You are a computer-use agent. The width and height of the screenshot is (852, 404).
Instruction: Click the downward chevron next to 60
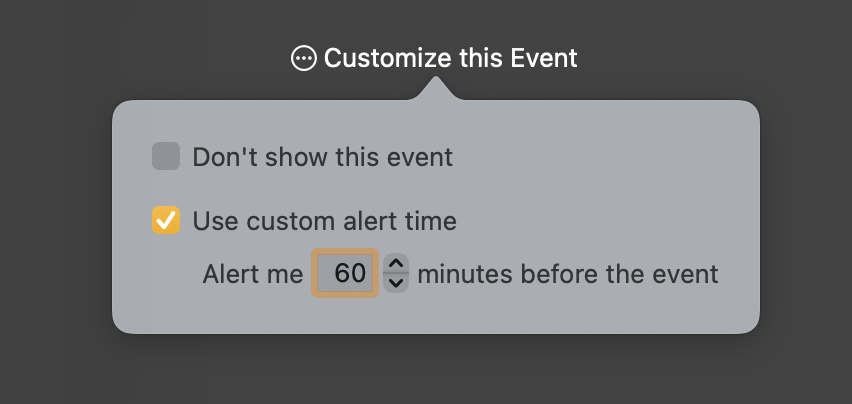pyautogui.click(x=396, y=283)
